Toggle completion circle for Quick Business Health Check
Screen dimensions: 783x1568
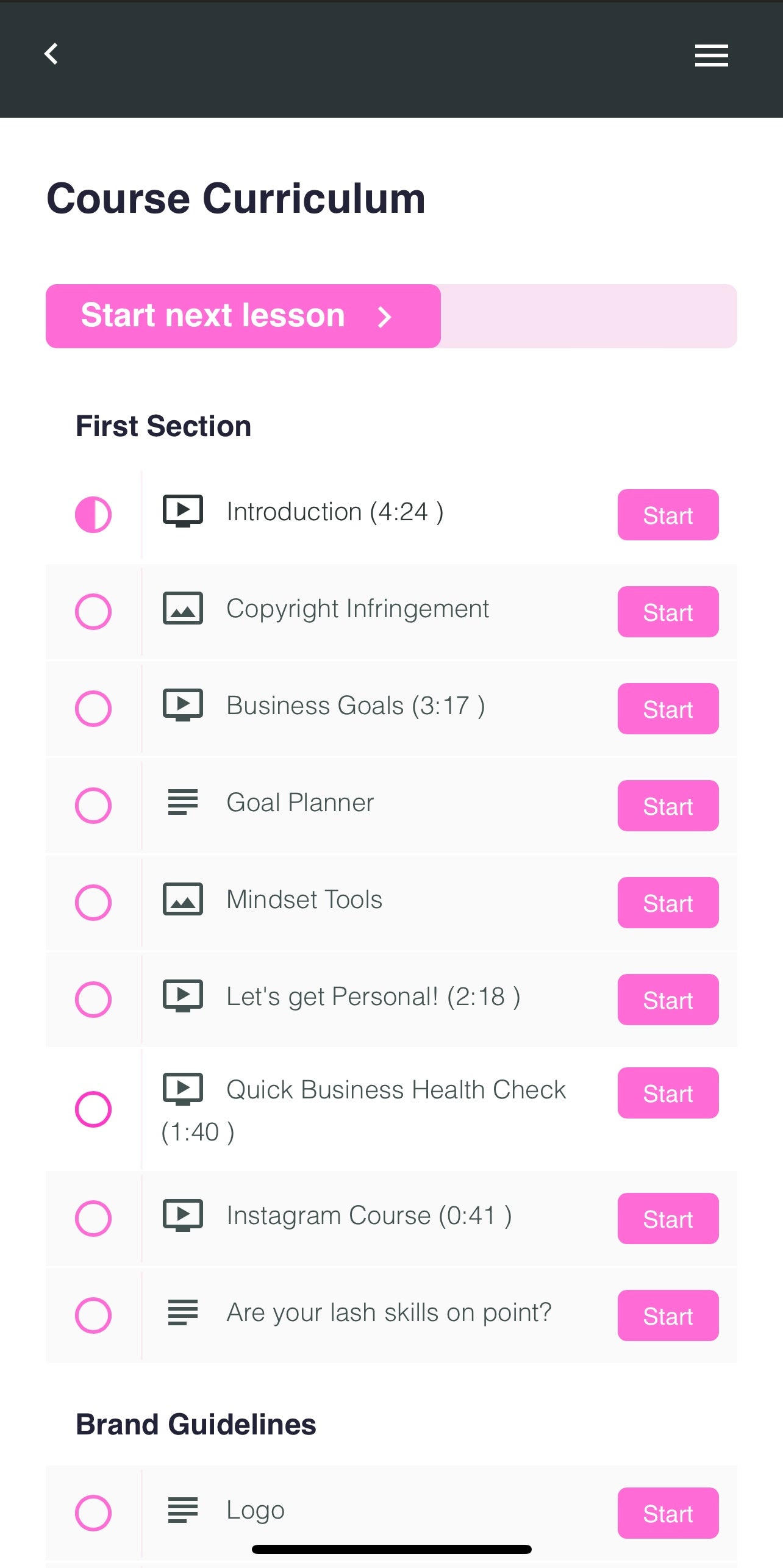pyautogui.click(x=93, y=1109)
